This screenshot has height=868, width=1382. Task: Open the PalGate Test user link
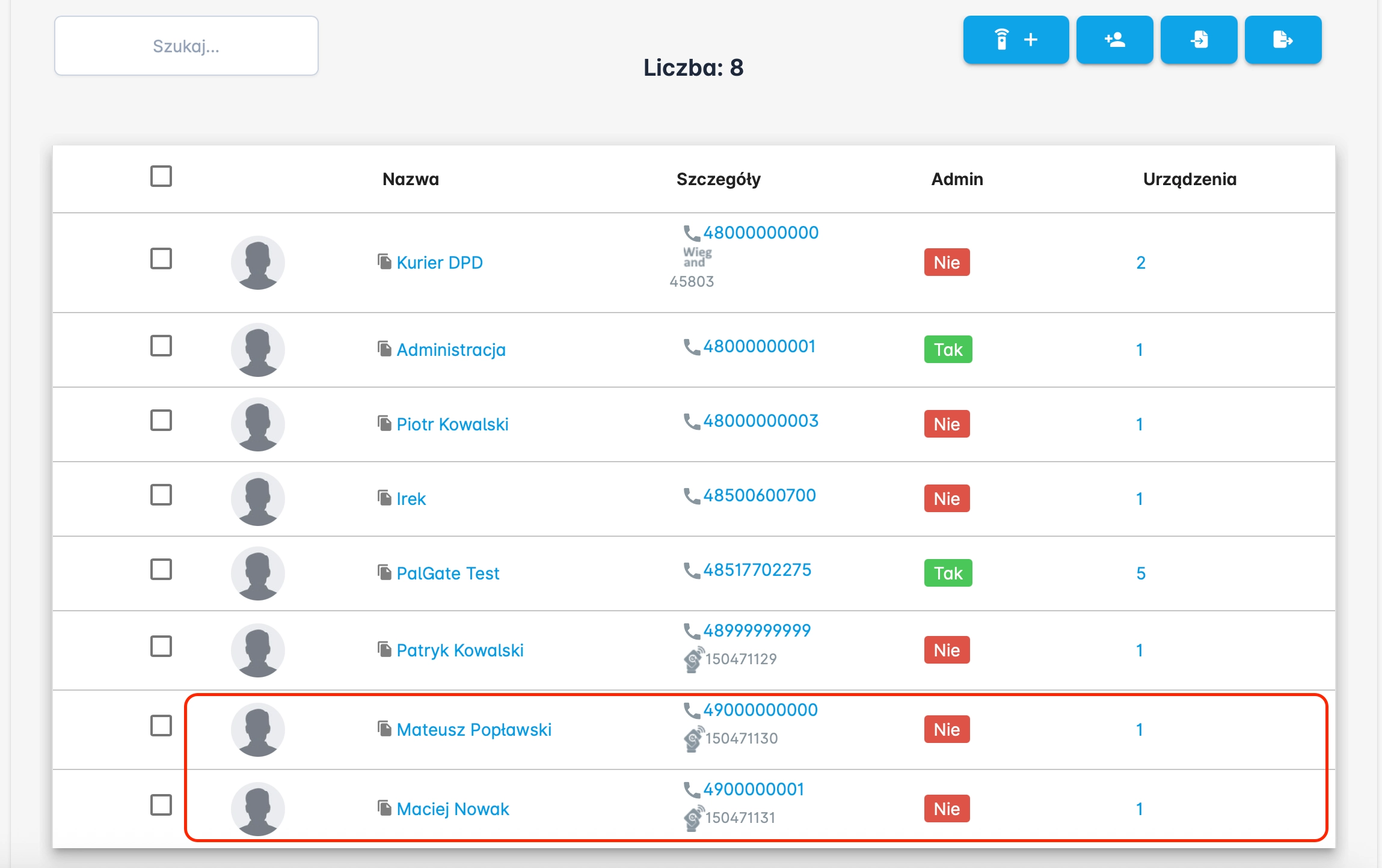coord(448,573)
